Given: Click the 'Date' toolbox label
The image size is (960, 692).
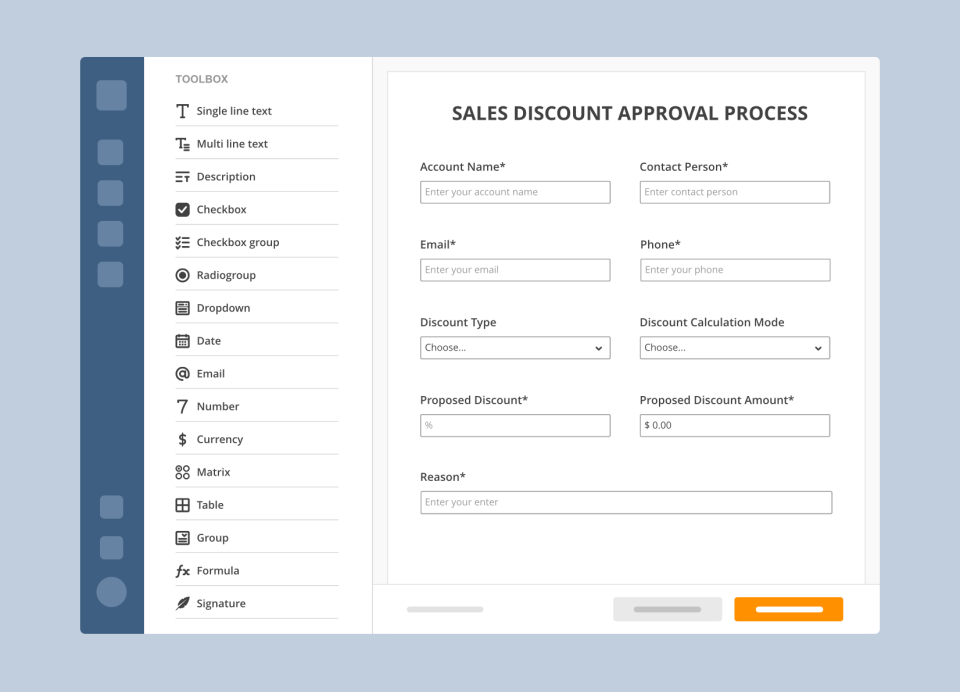Looking at the screenshot, I should 209,341.
